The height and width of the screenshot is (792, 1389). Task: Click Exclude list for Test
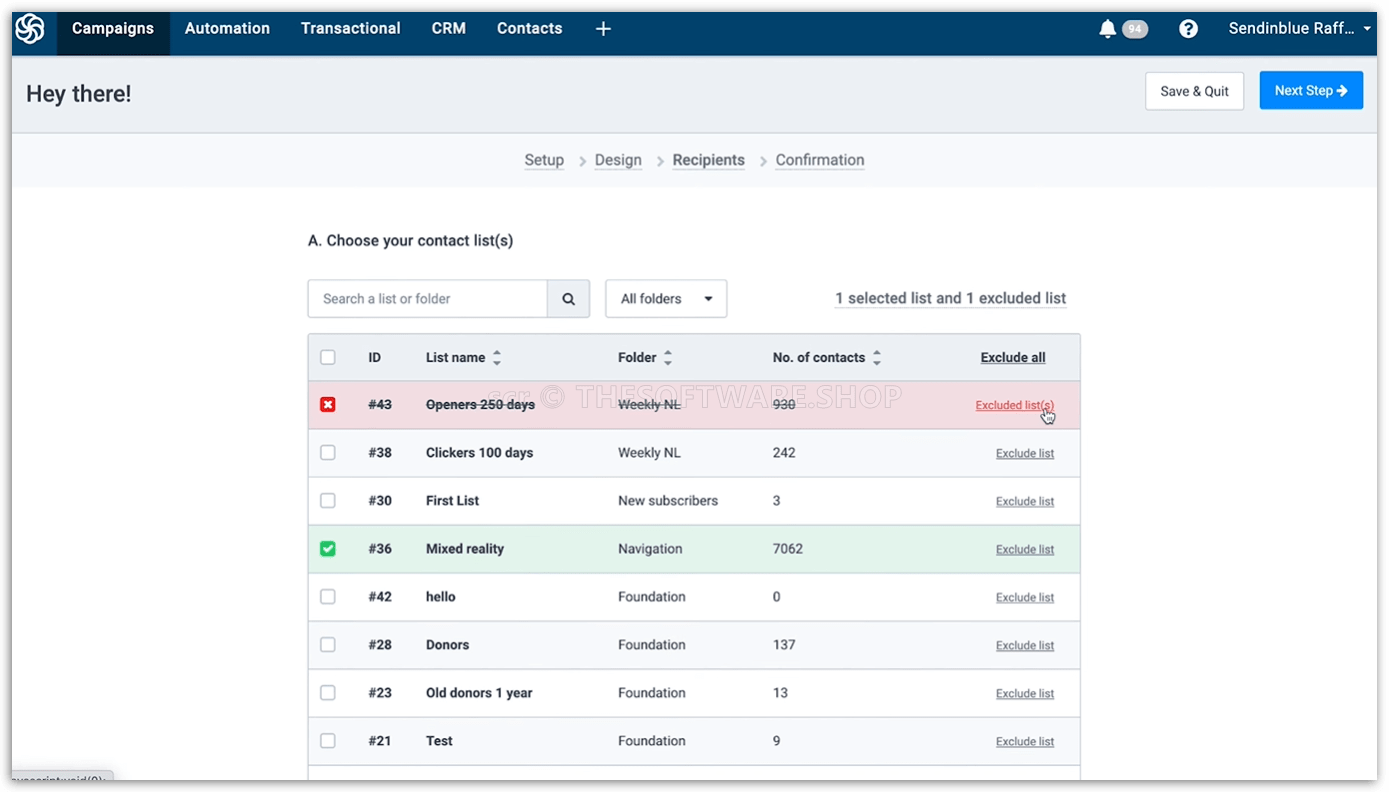[1025, 742]
